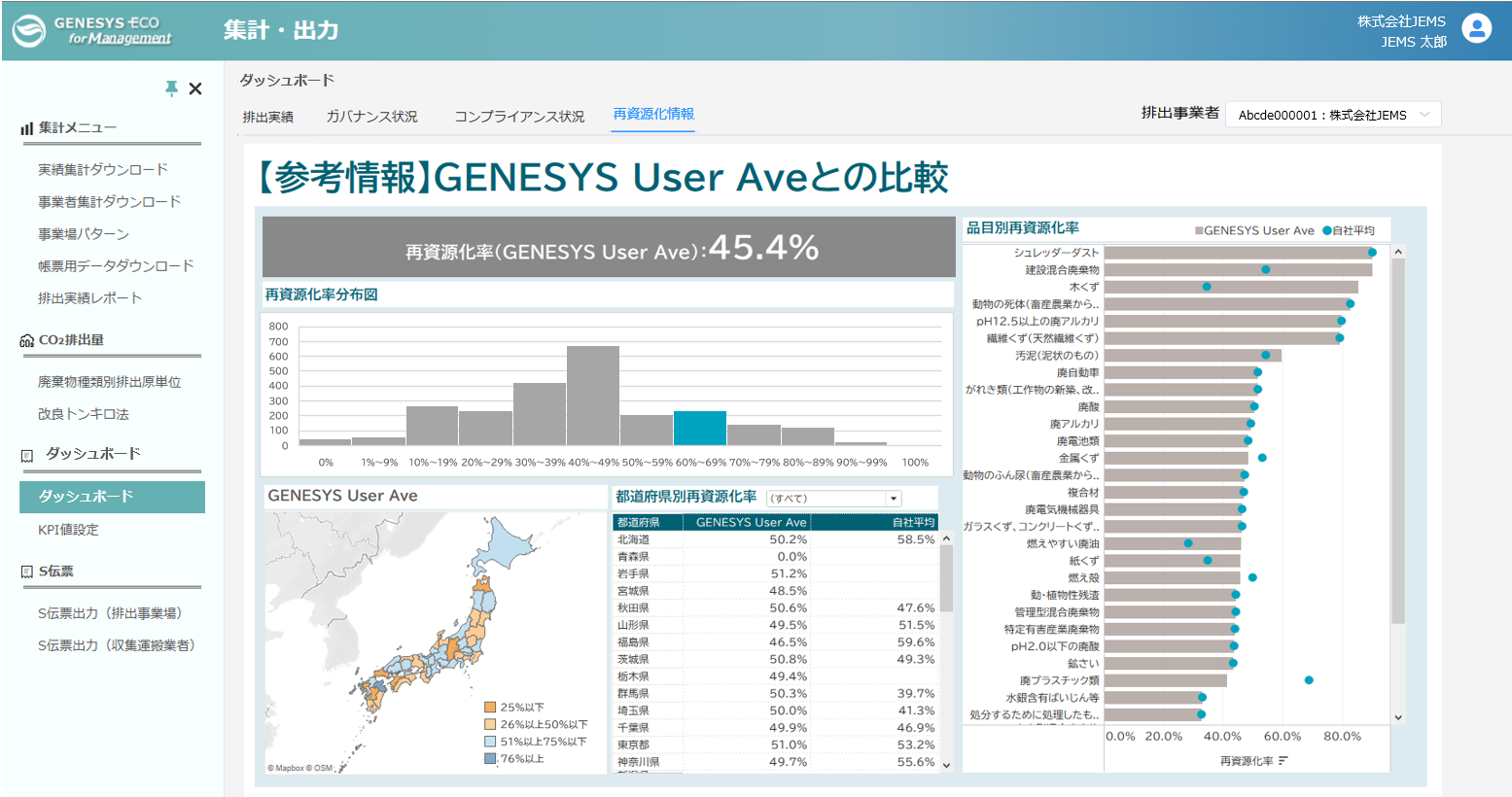The image size is (1512, 797).
Task: Click the CO2排出量 section icon
Action: 27,340
